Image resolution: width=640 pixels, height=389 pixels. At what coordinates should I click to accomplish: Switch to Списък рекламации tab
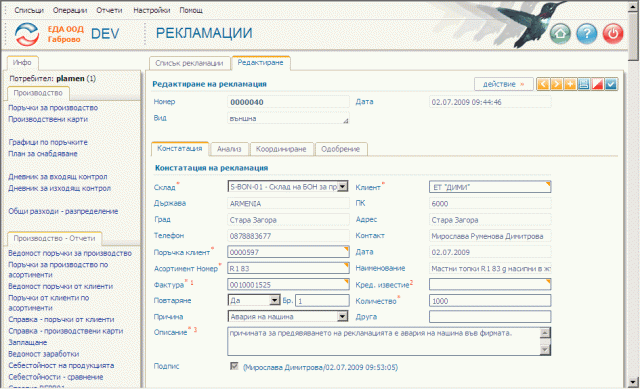coord(189,63)
